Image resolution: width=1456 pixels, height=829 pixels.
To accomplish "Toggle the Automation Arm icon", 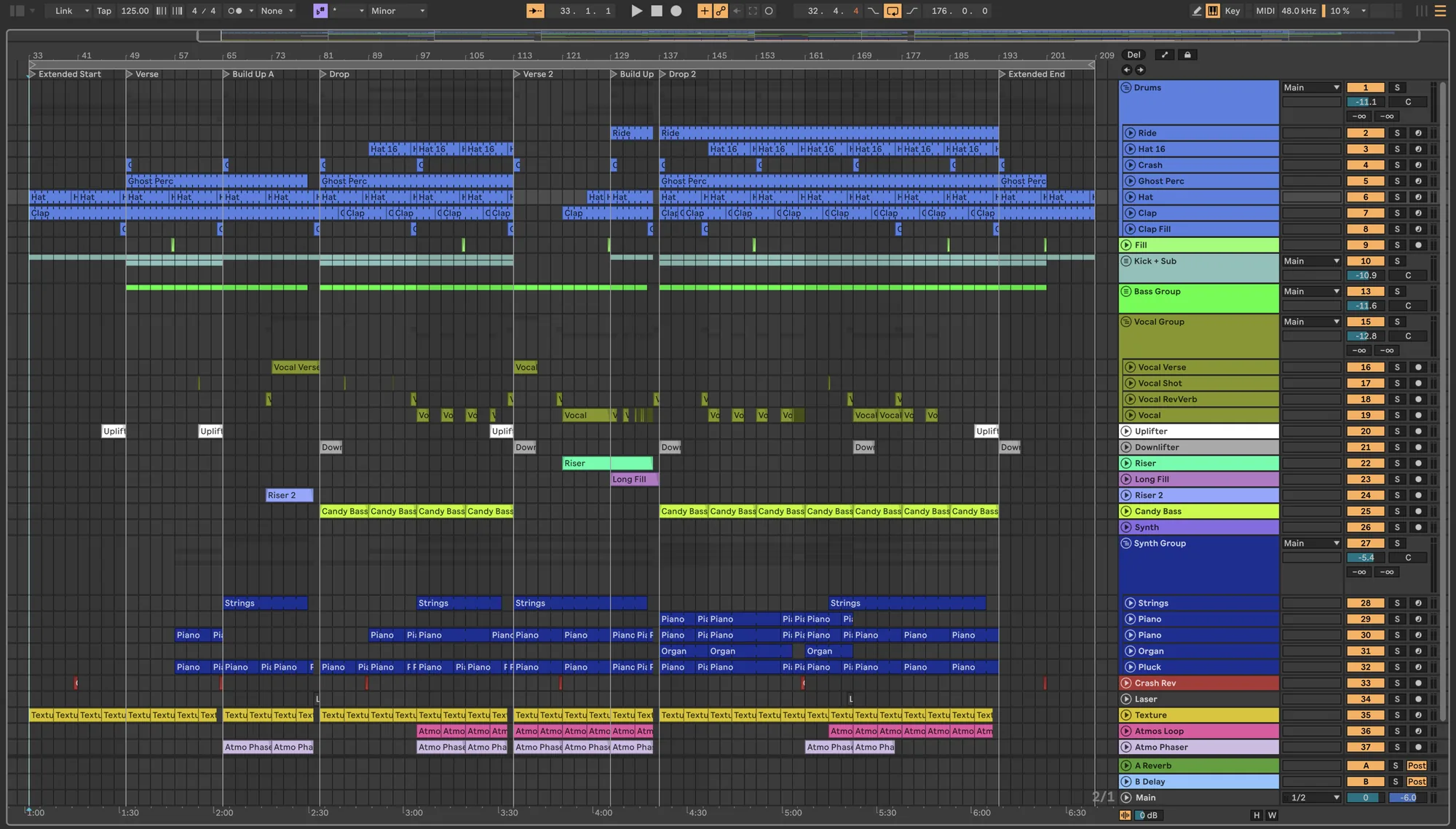I will [720, 11].
